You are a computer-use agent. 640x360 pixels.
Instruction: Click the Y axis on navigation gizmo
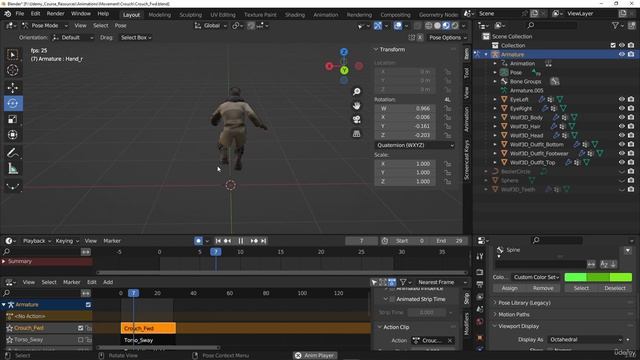pyautogui.click(x=344, y=70)
